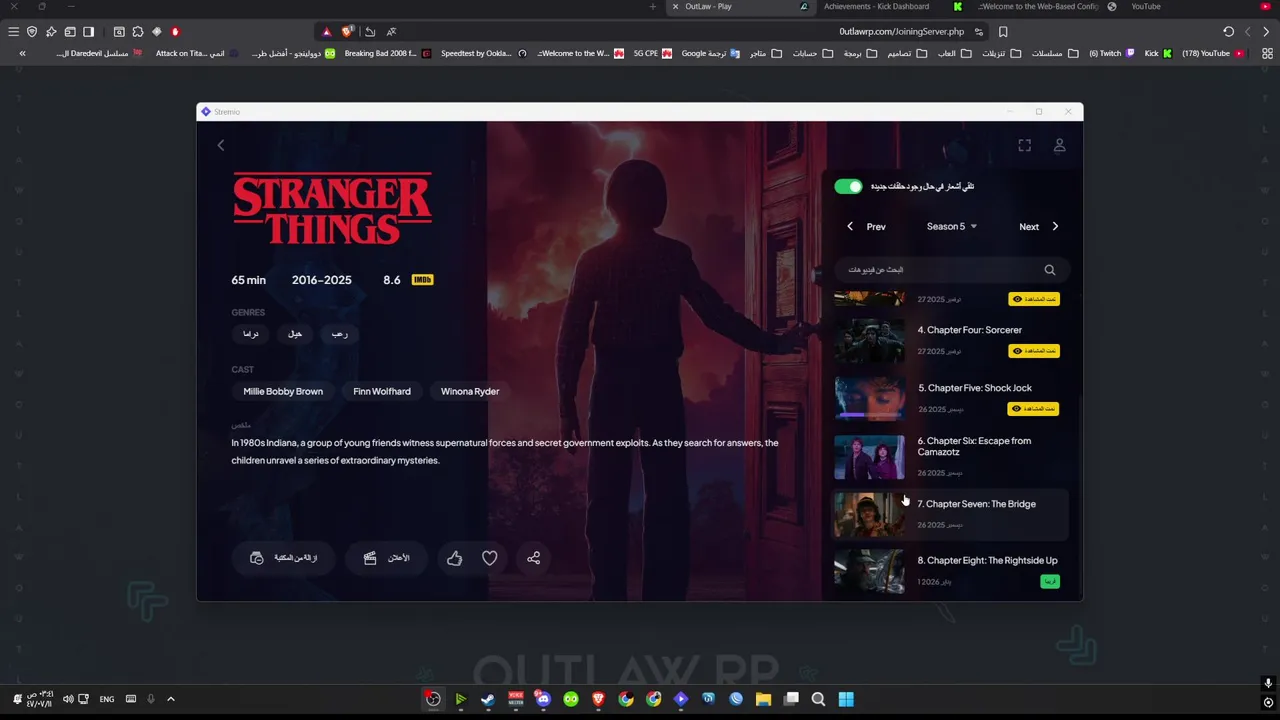Open Stremio from the taskbar
Viewport: 1280px width, 720px height.
[x=681, y=699]
